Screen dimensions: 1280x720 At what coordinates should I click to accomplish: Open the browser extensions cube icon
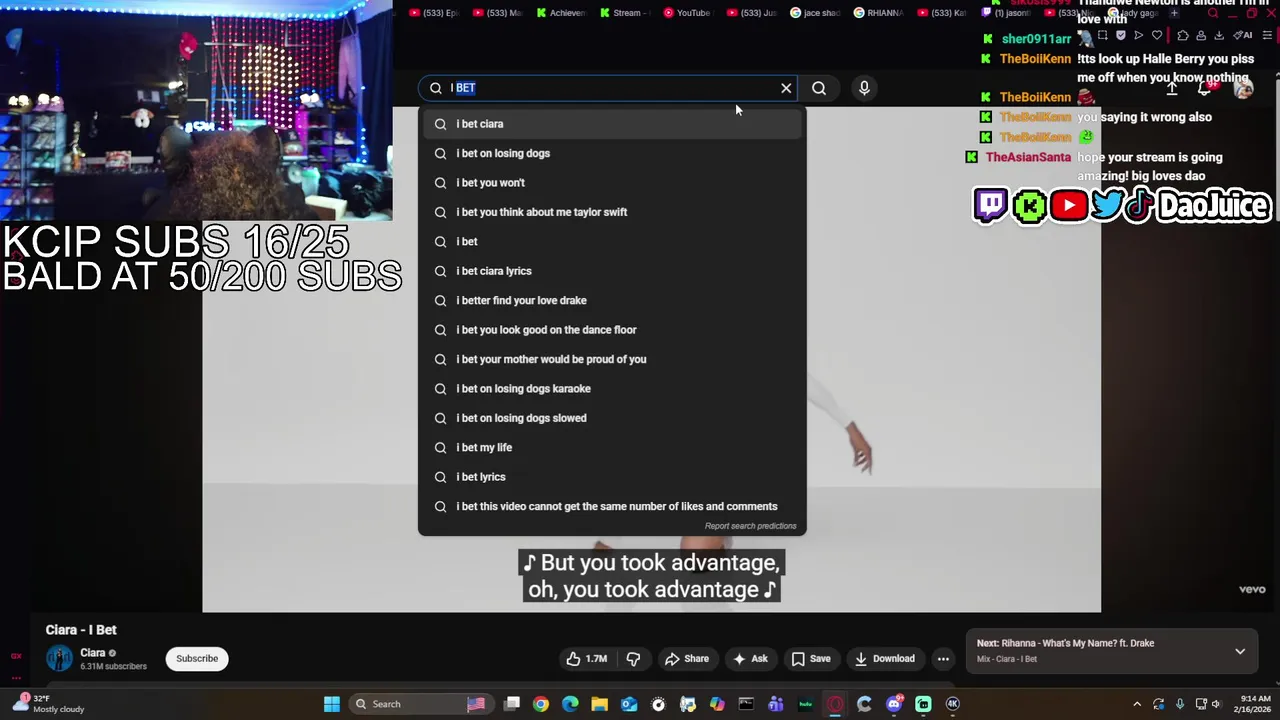coord(1183,36)
